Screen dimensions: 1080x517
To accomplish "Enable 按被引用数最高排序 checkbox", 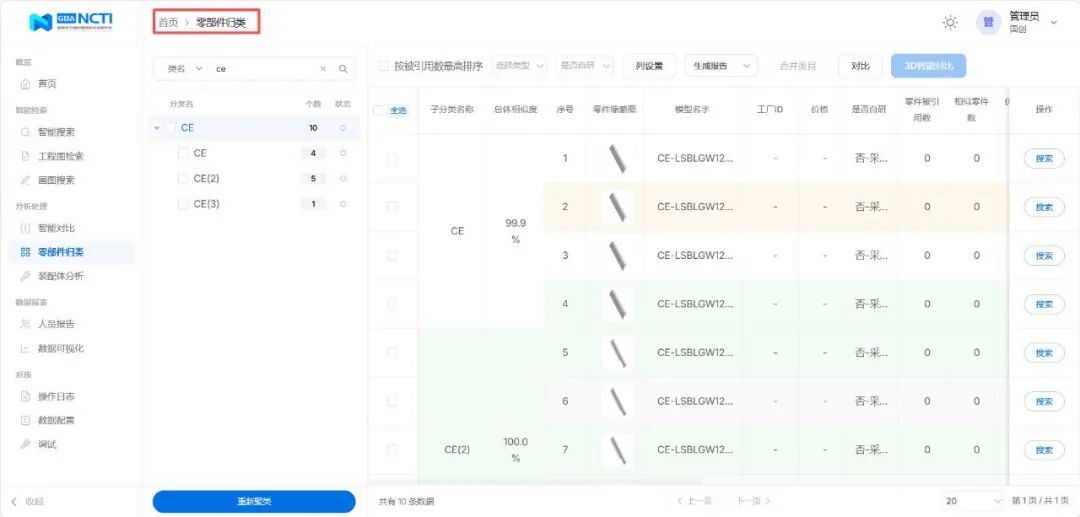I will click(x=384, y=66).
